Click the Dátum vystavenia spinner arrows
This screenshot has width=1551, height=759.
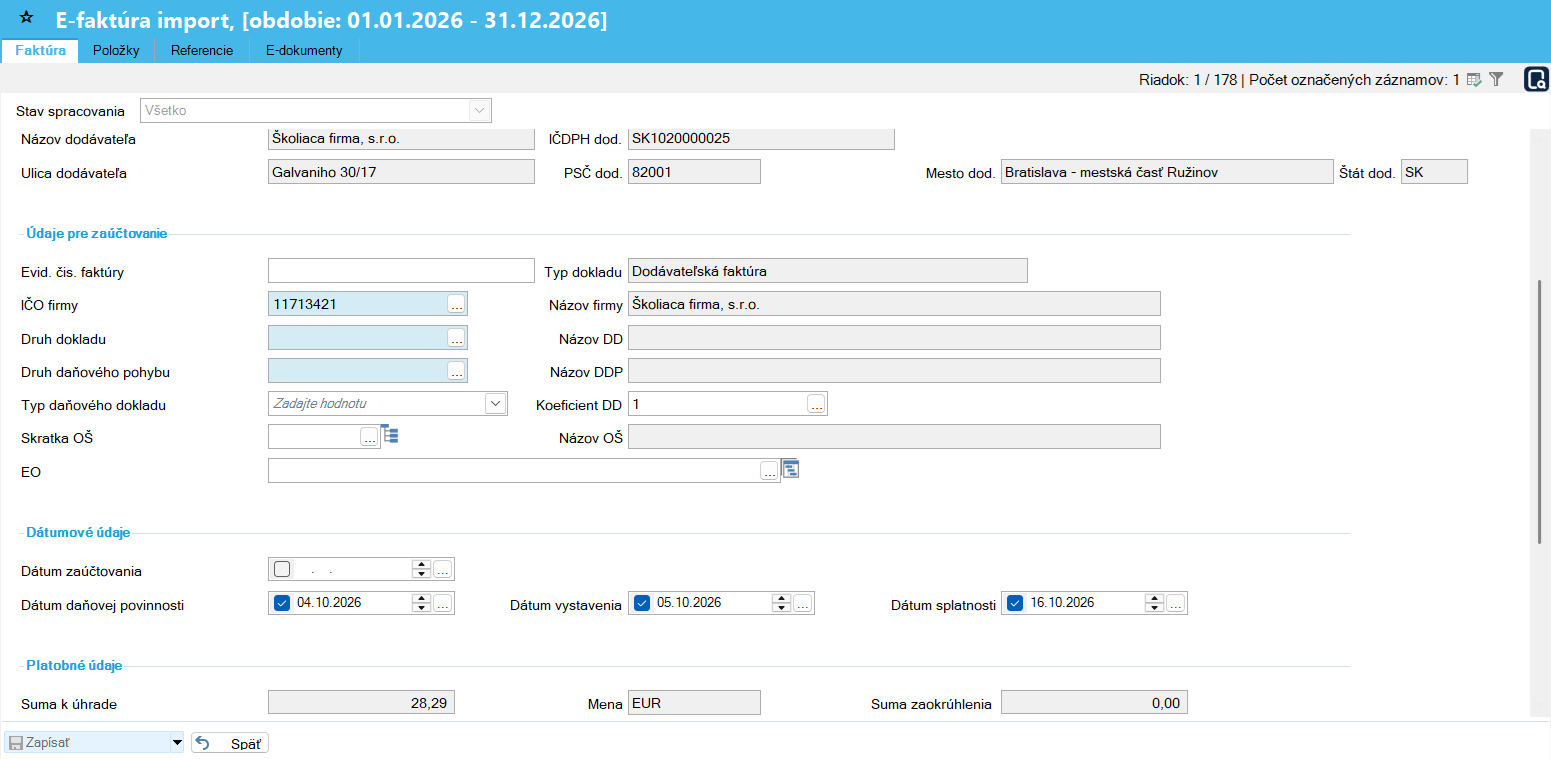click(782, 603)
